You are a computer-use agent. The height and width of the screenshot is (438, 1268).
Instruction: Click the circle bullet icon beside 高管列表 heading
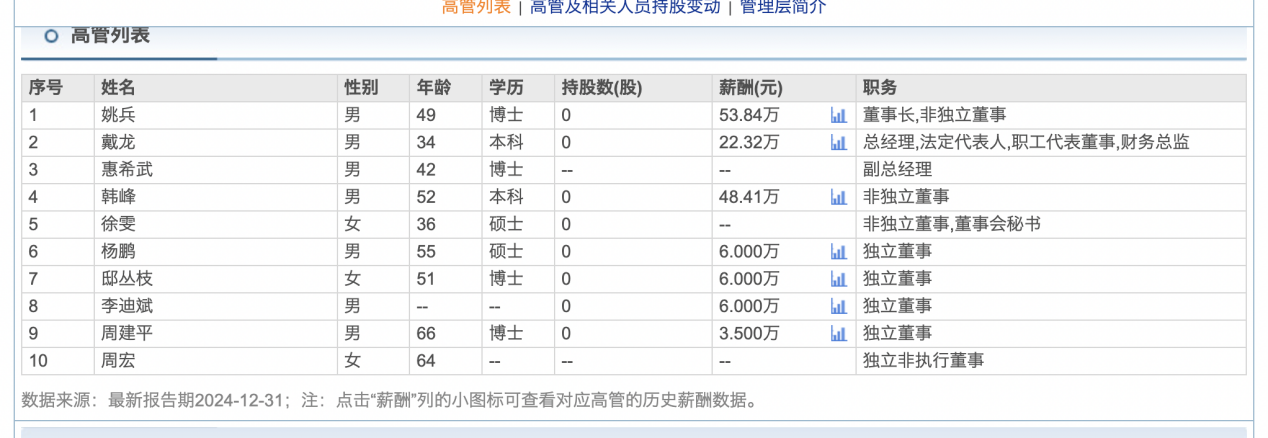[x=51, y=37]
